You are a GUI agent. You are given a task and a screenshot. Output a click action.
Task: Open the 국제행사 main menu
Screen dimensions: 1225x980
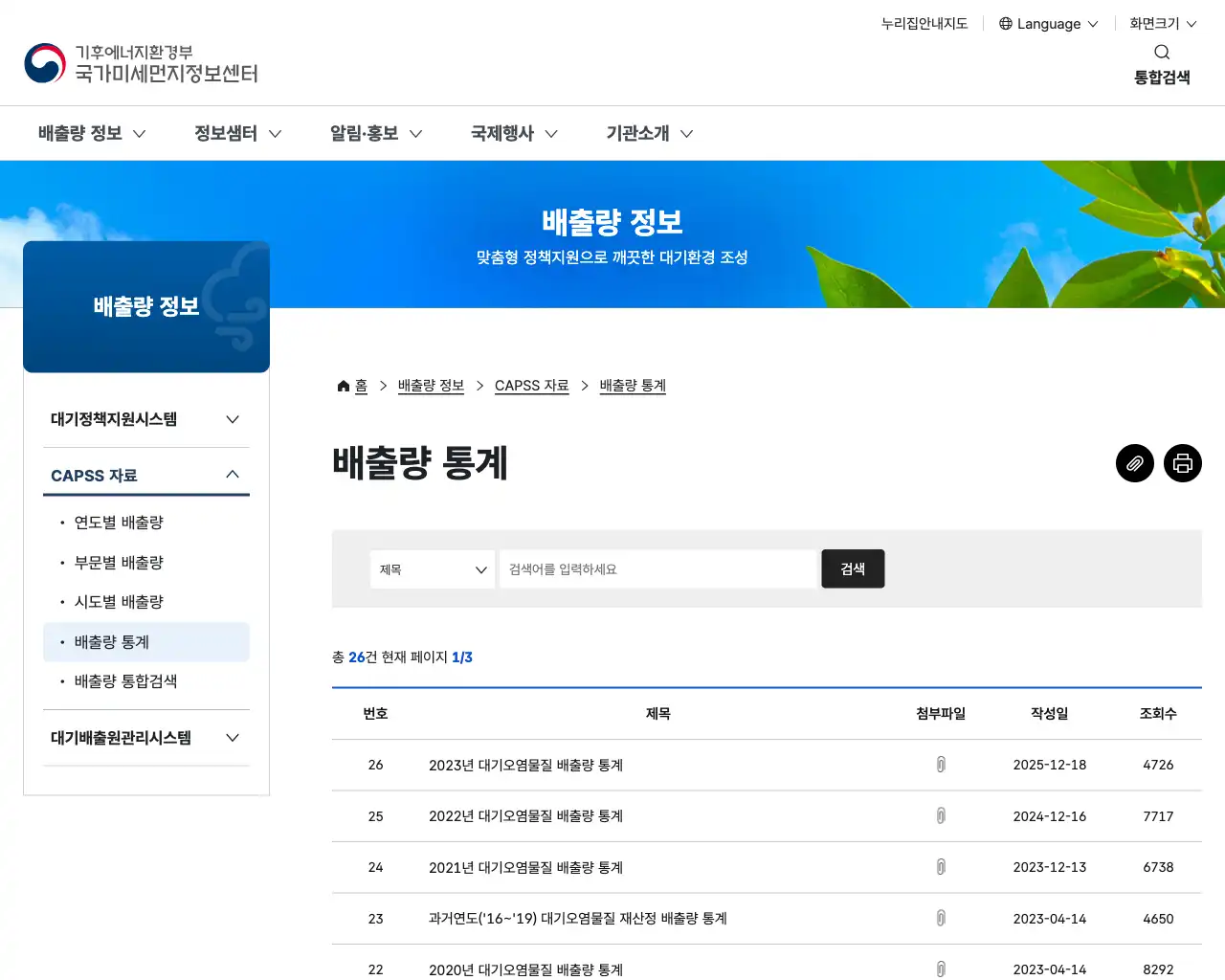pos(514,133)
